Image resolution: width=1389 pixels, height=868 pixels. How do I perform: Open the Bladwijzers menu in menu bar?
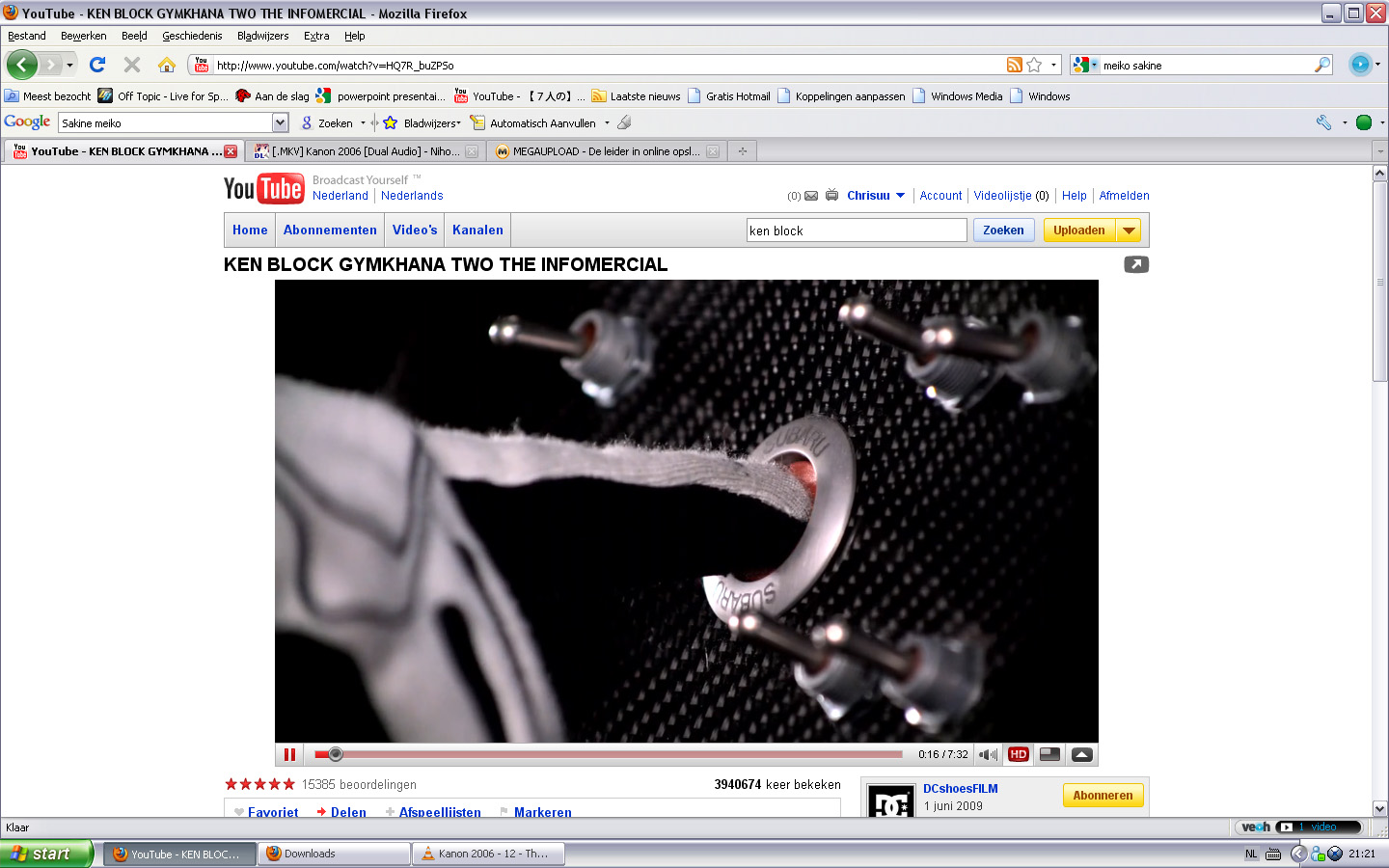point(263,36)
